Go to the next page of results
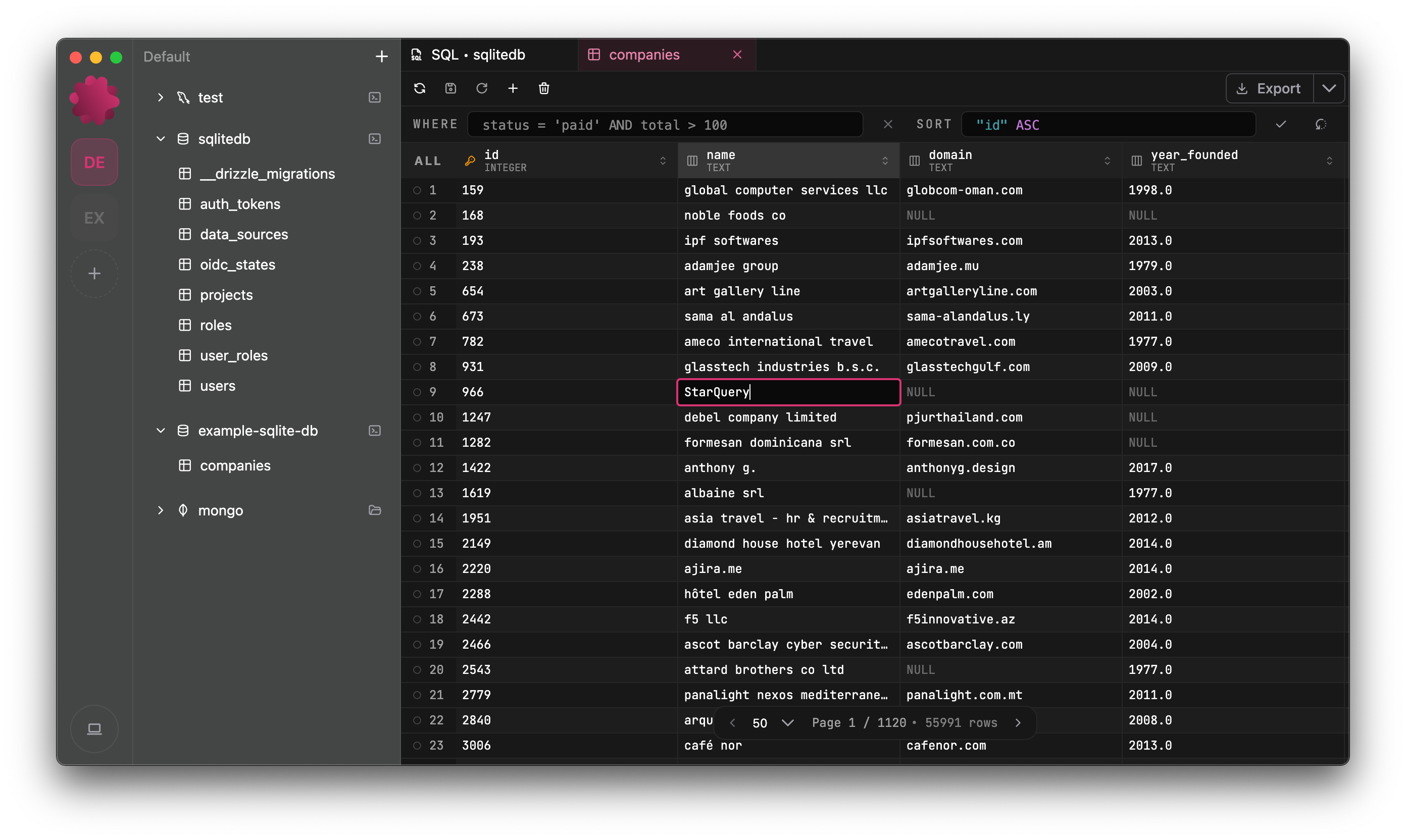1406x840 pixels. [1018, 722]
